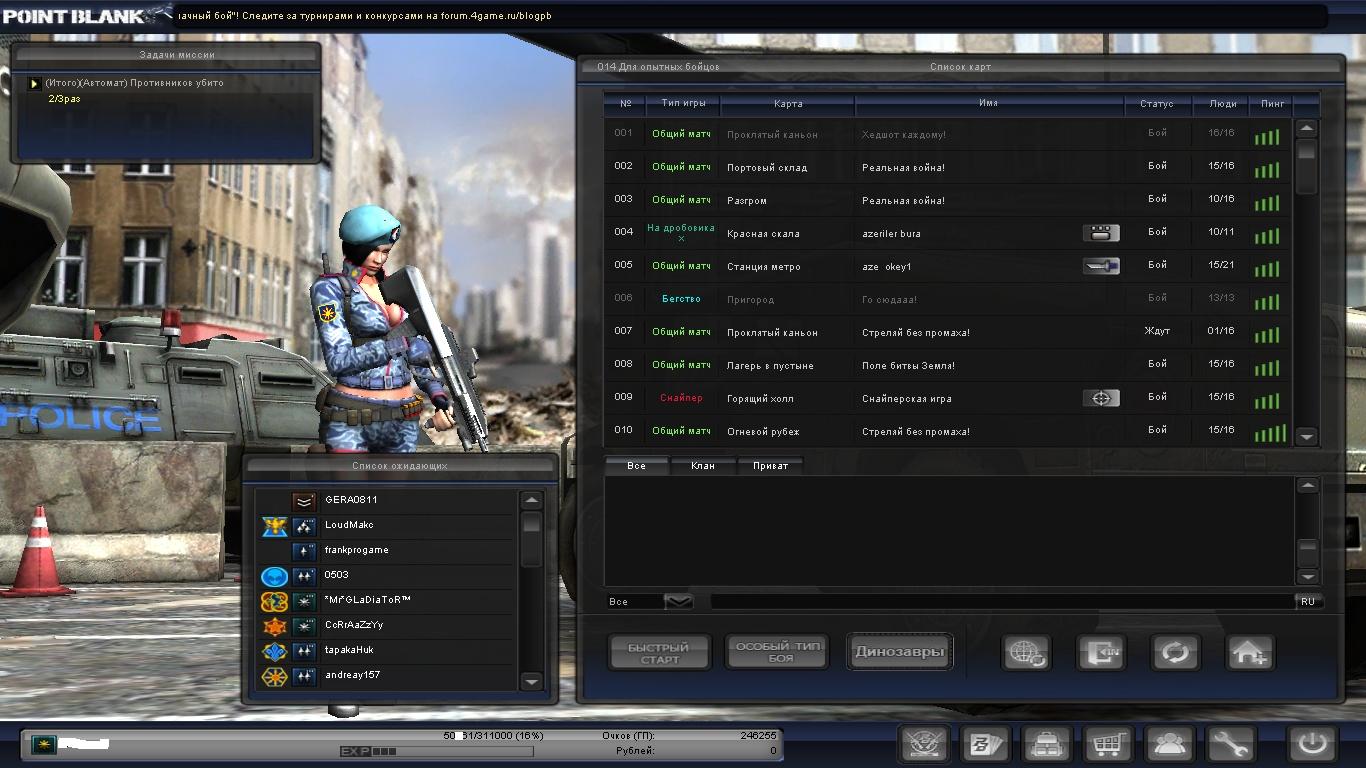Switch to the Приват chat tab
The height and width of the screenshot is (768, 1366).
pyautogui.click(x=770, y=466)
